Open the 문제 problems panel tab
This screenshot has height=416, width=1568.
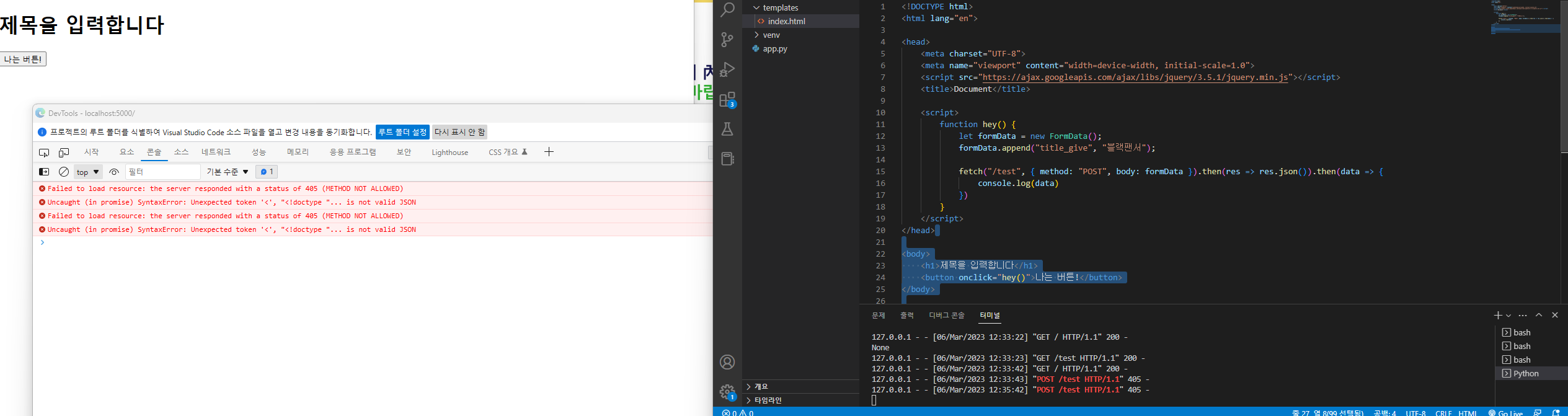(879, 316)
